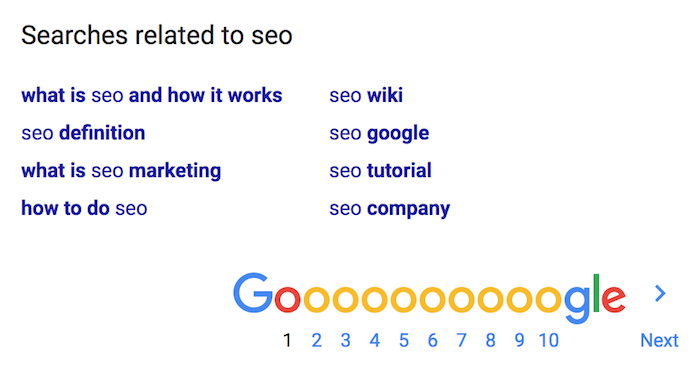Image resolution: width=700 pixels, height=378 pixels.
Task: Go to results page 2
Action: click(x=317, y=341)
